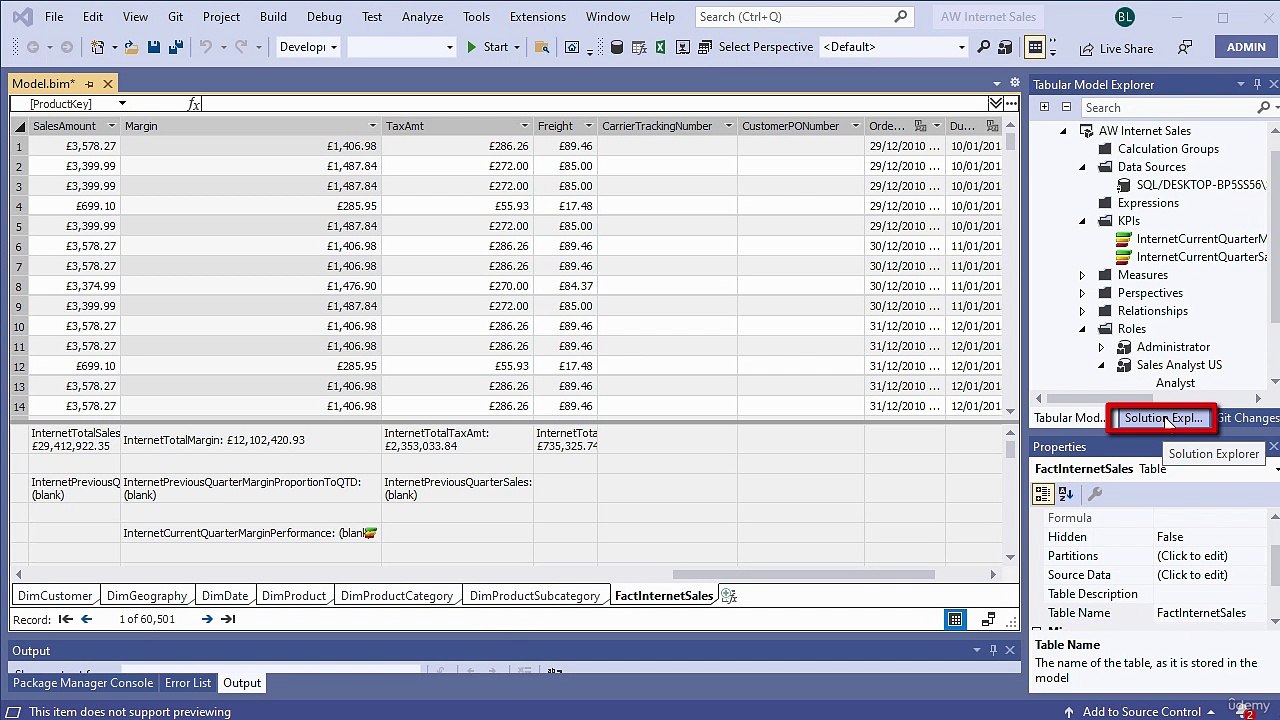The width and height of the screenshot is (1280, 720).
Task: Click the Process database cylinder icon
Action: point(617,47)
